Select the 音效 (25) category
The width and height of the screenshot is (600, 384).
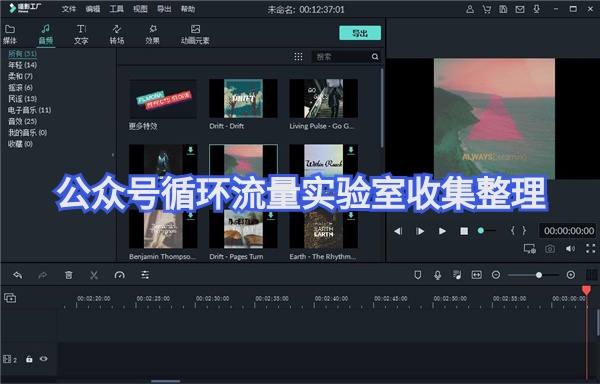(x=23, y=121)
